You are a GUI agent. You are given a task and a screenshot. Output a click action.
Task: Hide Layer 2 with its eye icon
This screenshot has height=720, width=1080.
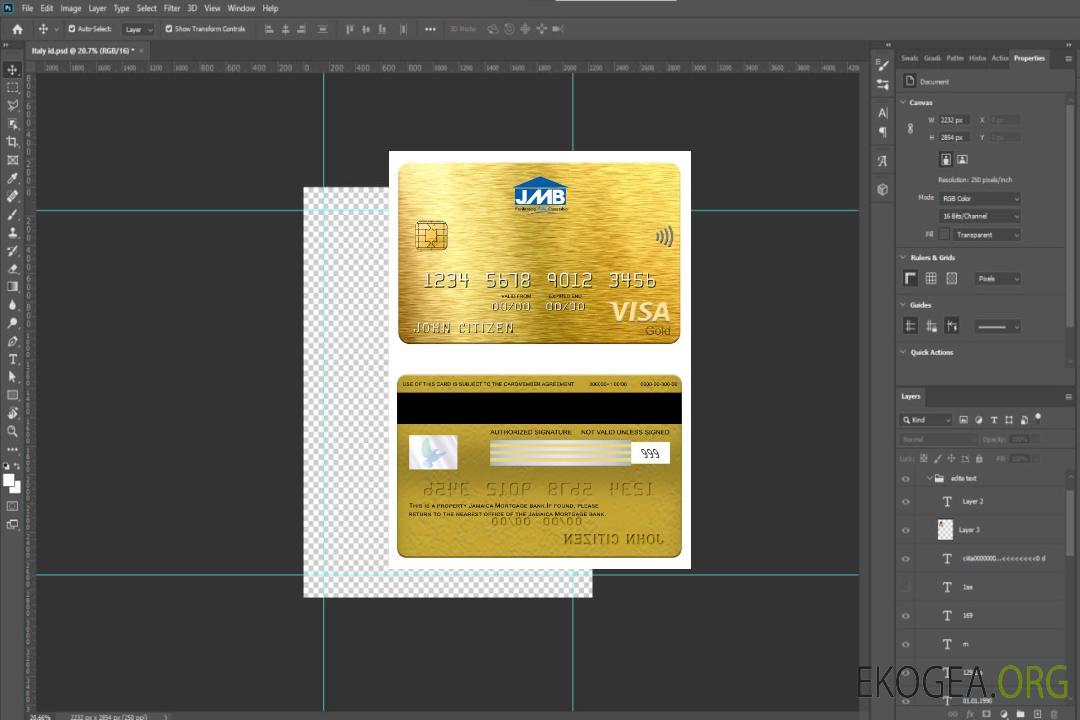(x=906, y=502)
